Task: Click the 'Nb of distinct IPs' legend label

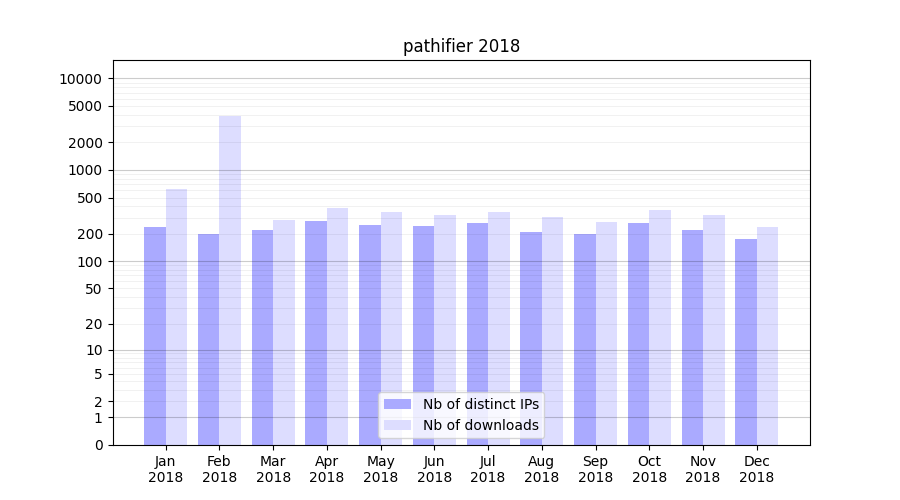Action: 481,404
